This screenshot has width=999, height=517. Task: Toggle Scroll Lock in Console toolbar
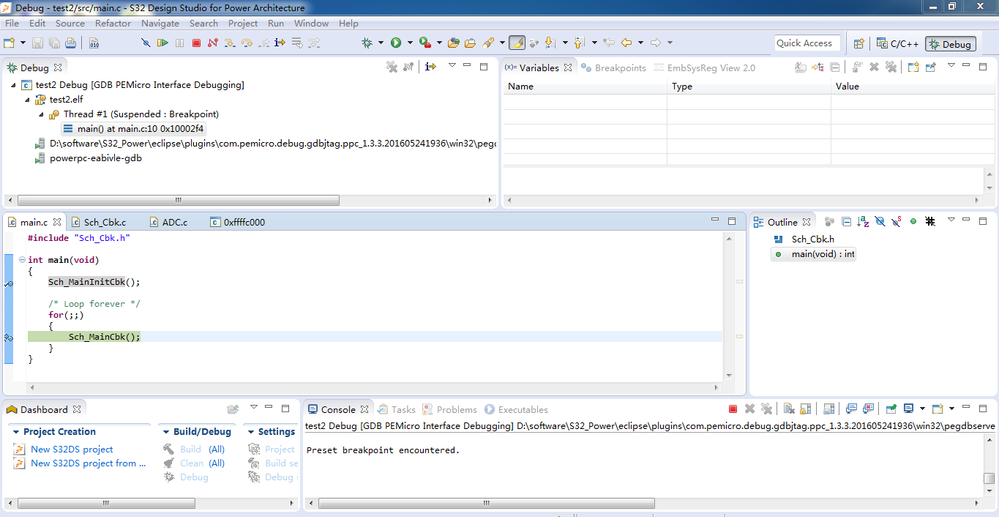[805, 409]
